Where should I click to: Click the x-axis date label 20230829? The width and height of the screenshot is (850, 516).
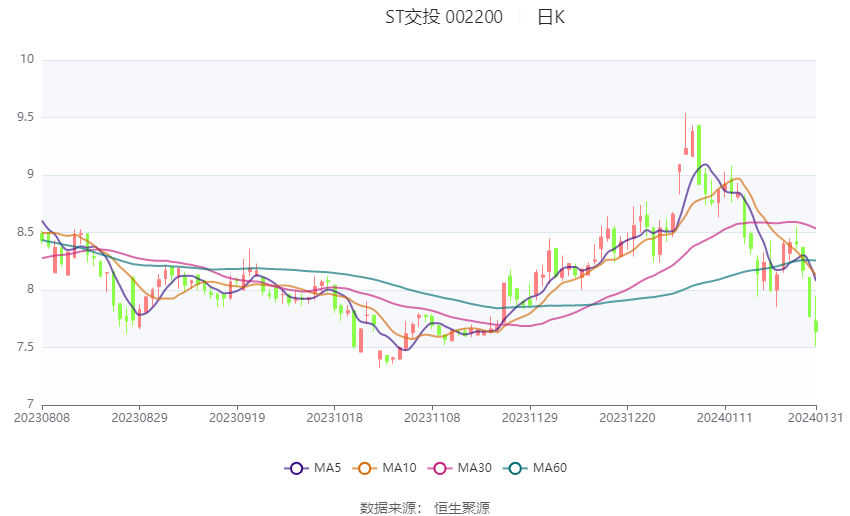pos(139,418)
